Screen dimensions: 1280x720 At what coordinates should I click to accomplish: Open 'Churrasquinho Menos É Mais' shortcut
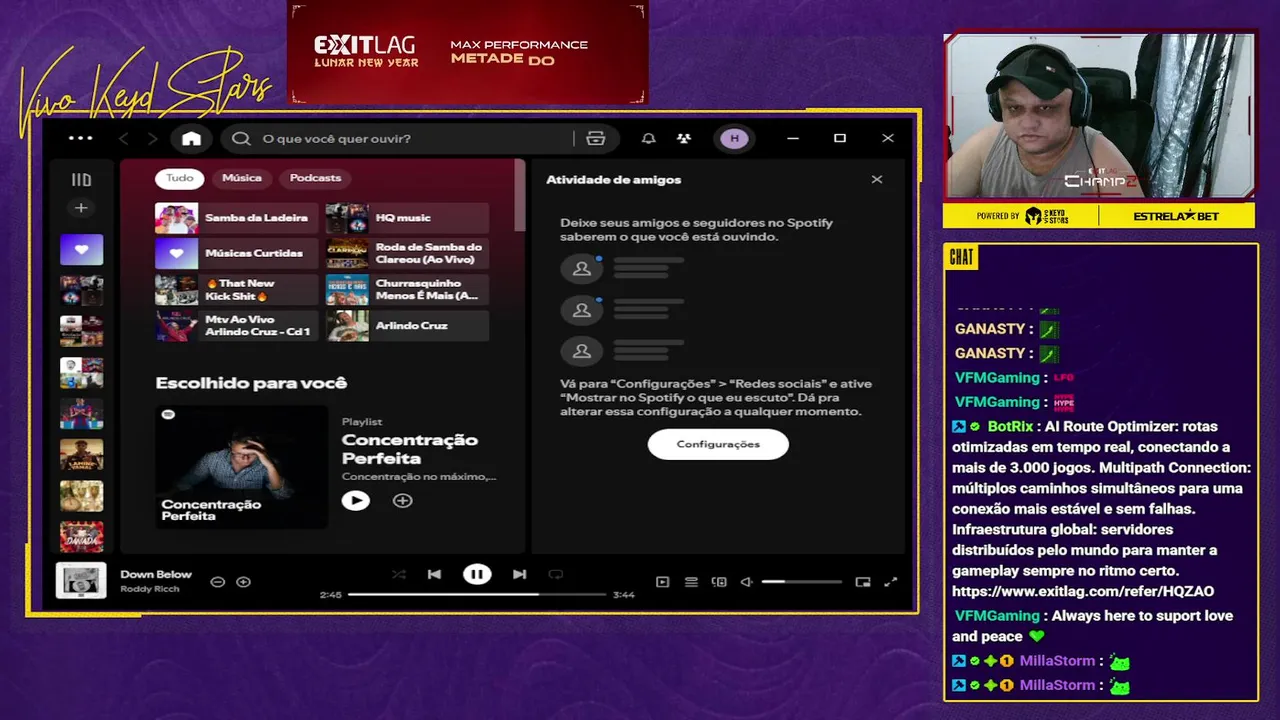coord(407,290)
